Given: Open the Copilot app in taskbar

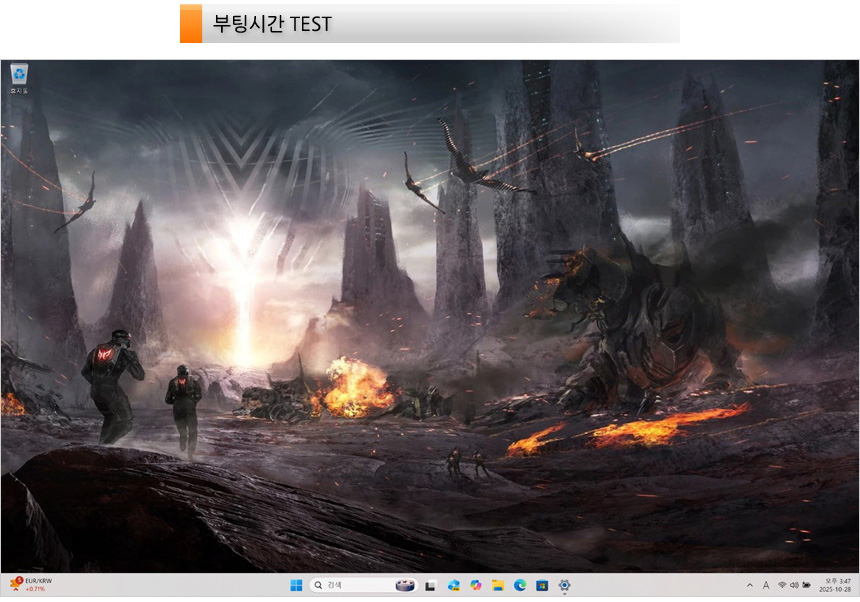Looking at the screenshot, I should click(x=475, y=585).
